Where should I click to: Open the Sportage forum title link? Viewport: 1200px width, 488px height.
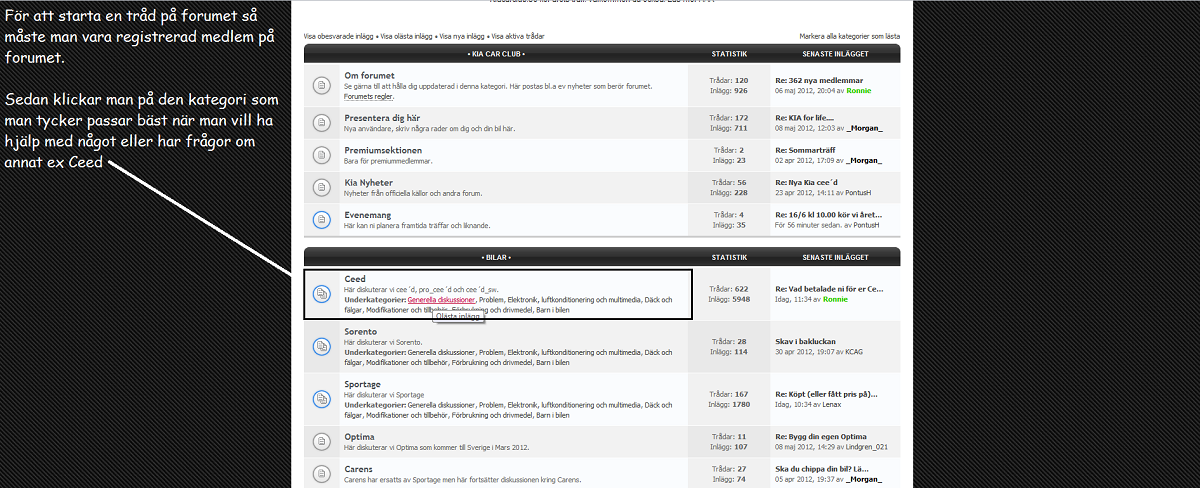362,384
